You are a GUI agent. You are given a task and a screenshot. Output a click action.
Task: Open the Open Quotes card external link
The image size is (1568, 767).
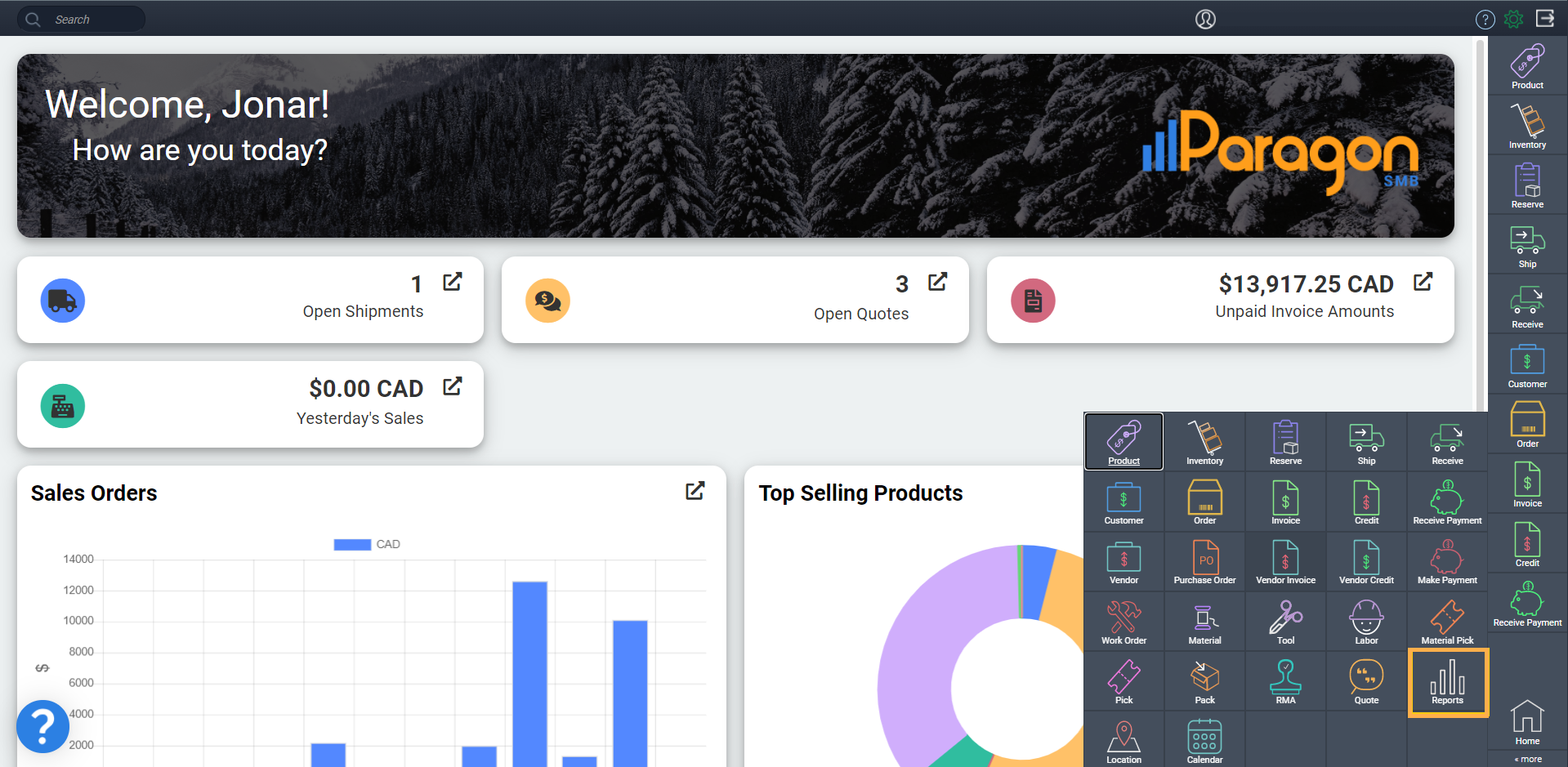(938, 282)
